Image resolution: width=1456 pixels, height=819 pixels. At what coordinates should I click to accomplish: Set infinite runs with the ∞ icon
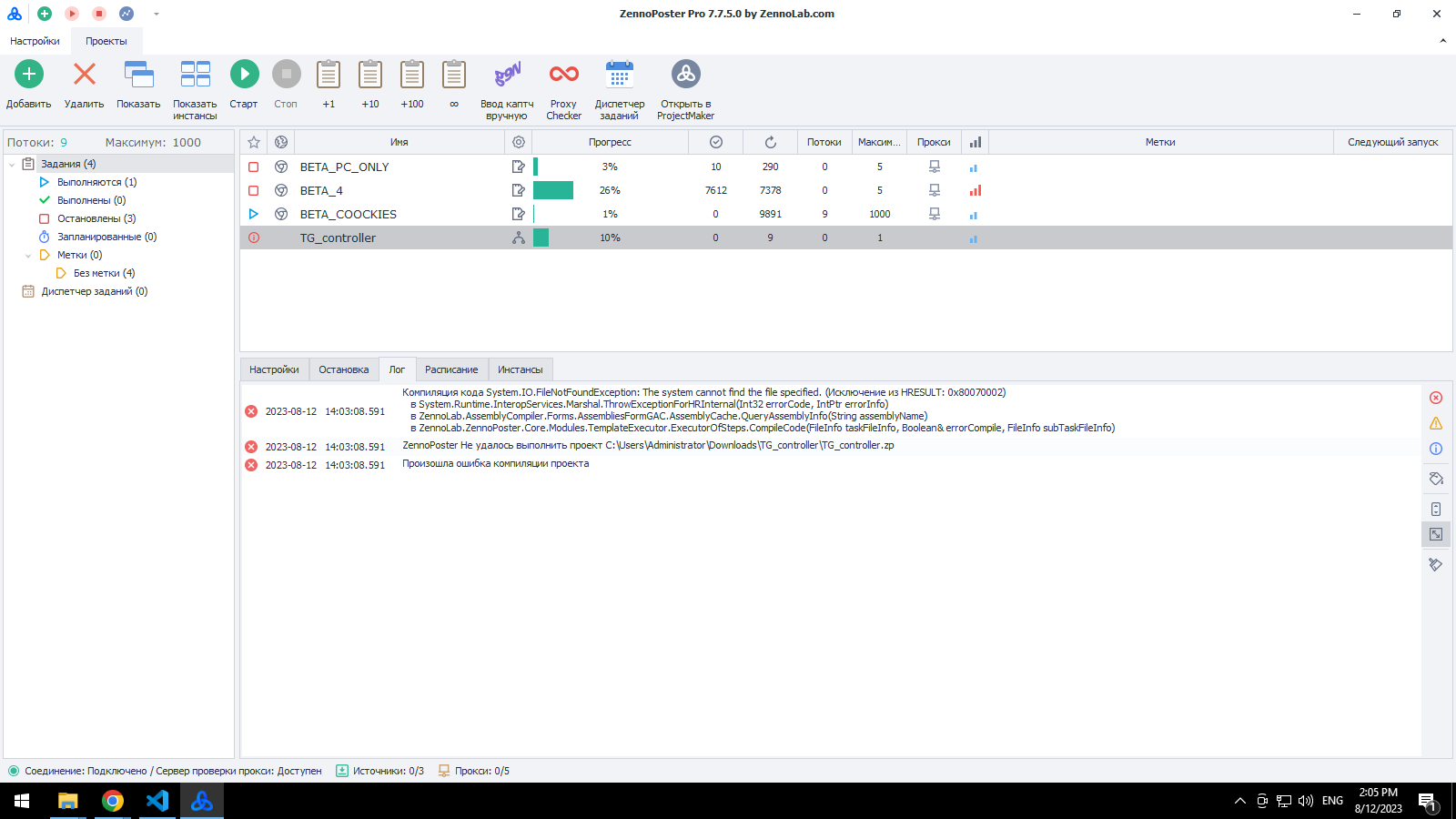454,74
